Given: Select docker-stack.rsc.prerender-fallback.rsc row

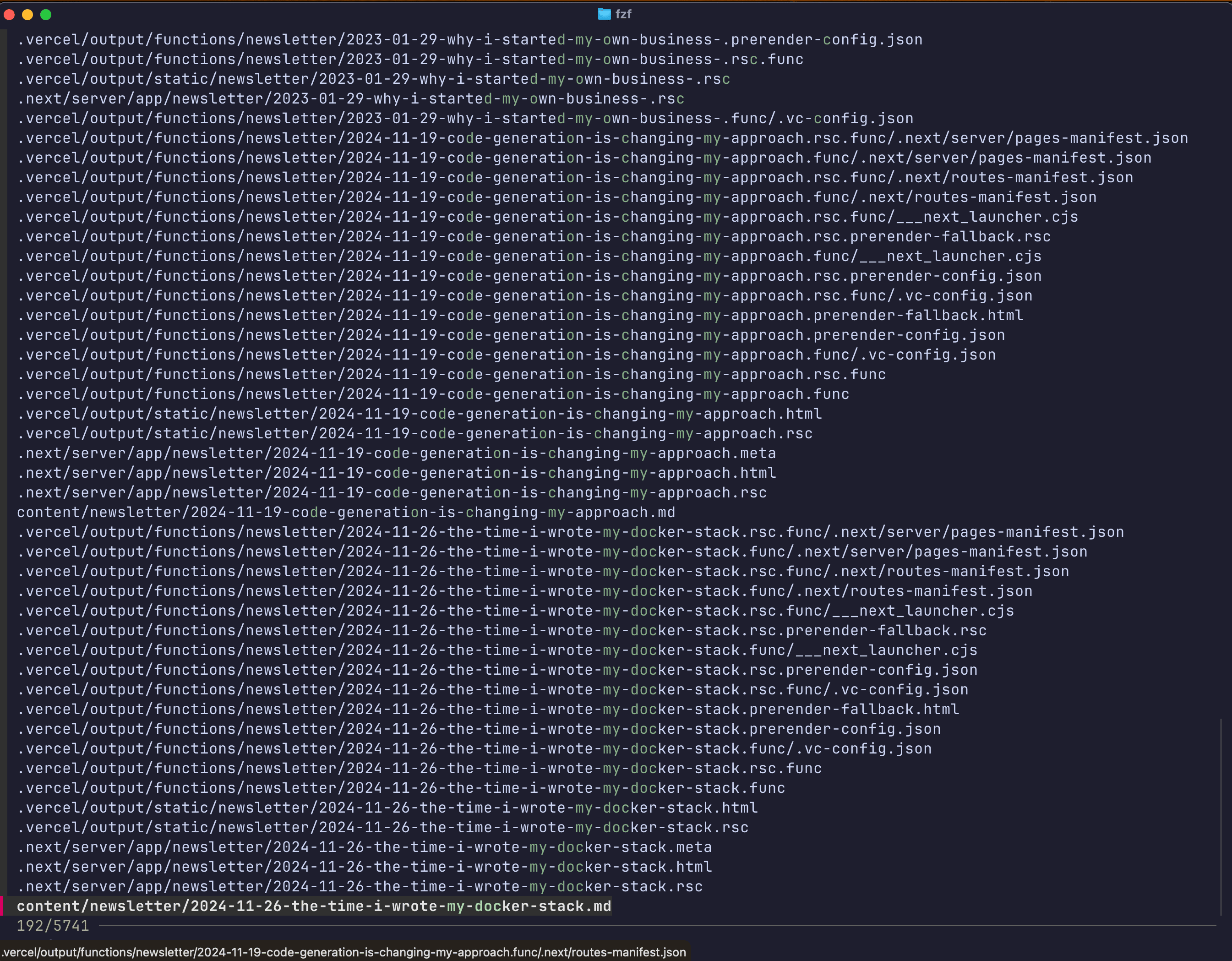Looking at the screenshot, I should (502, 631).
